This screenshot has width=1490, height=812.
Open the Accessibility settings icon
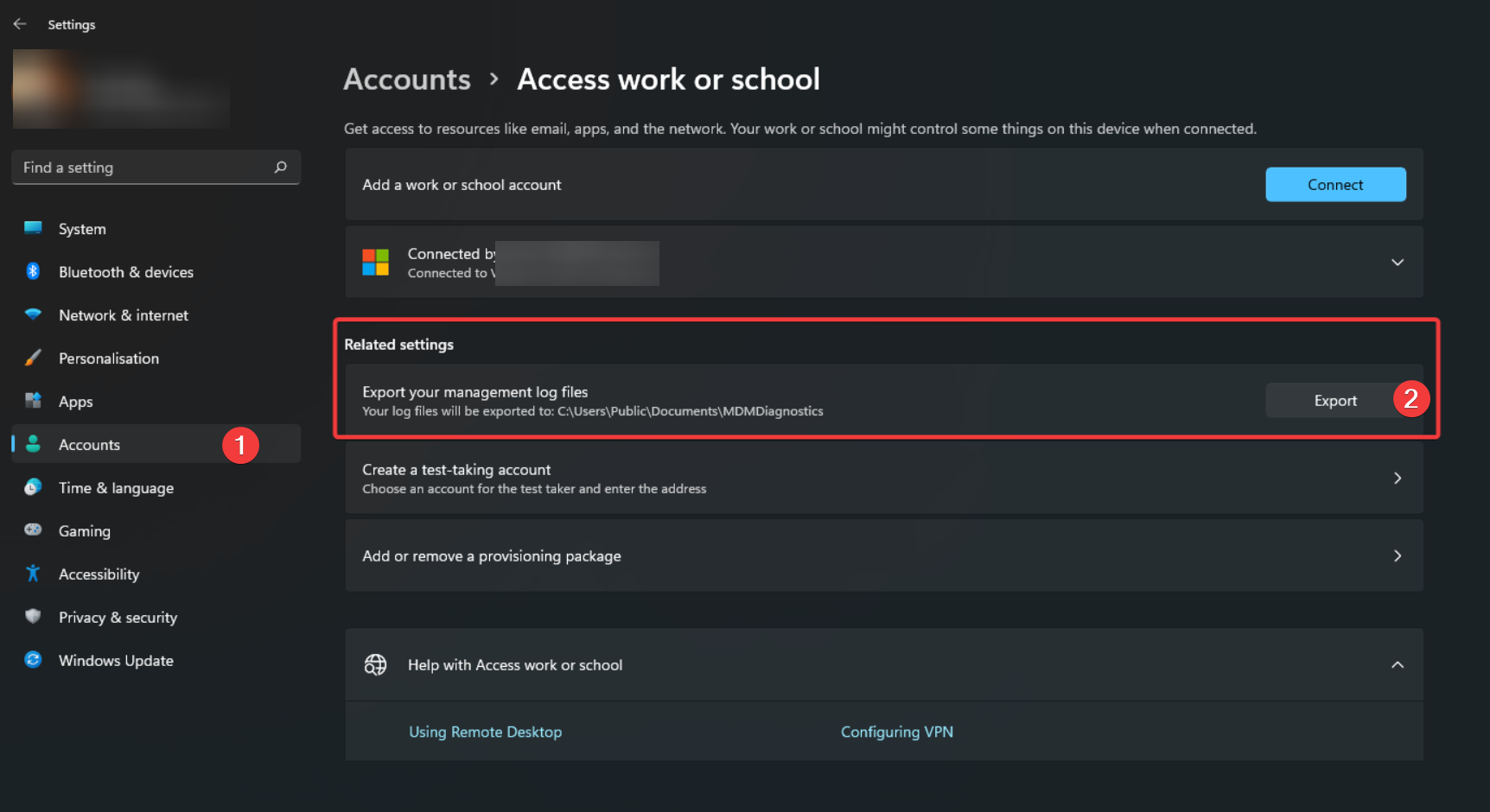(32, 574)
